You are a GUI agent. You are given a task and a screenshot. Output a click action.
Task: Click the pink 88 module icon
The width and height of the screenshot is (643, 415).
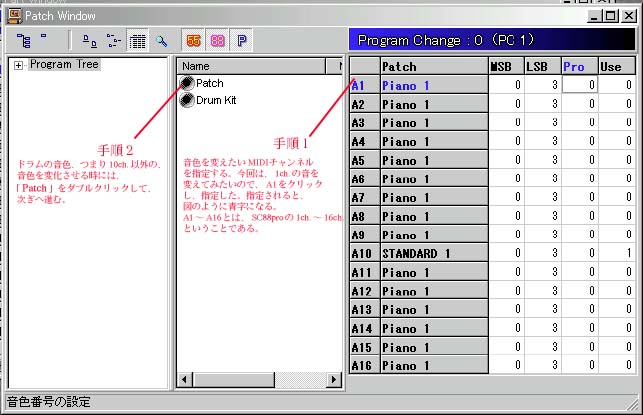tap(217, 41)
